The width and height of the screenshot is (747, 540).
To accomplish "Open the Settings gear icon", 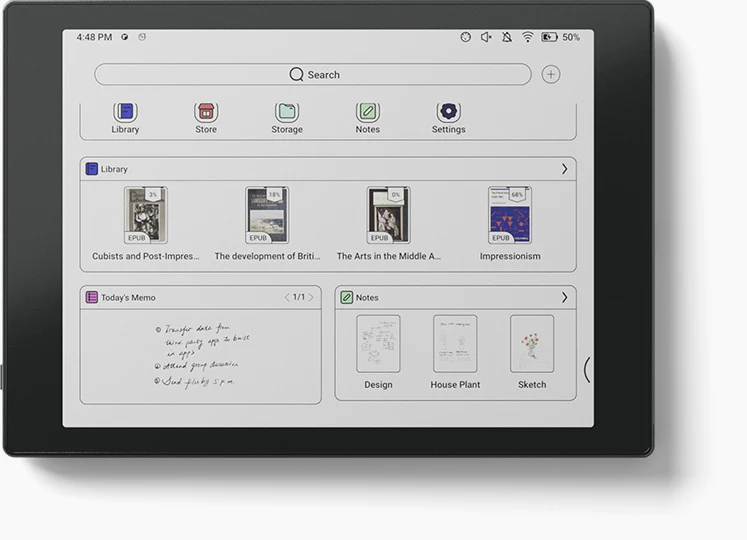I will (448, 112).
